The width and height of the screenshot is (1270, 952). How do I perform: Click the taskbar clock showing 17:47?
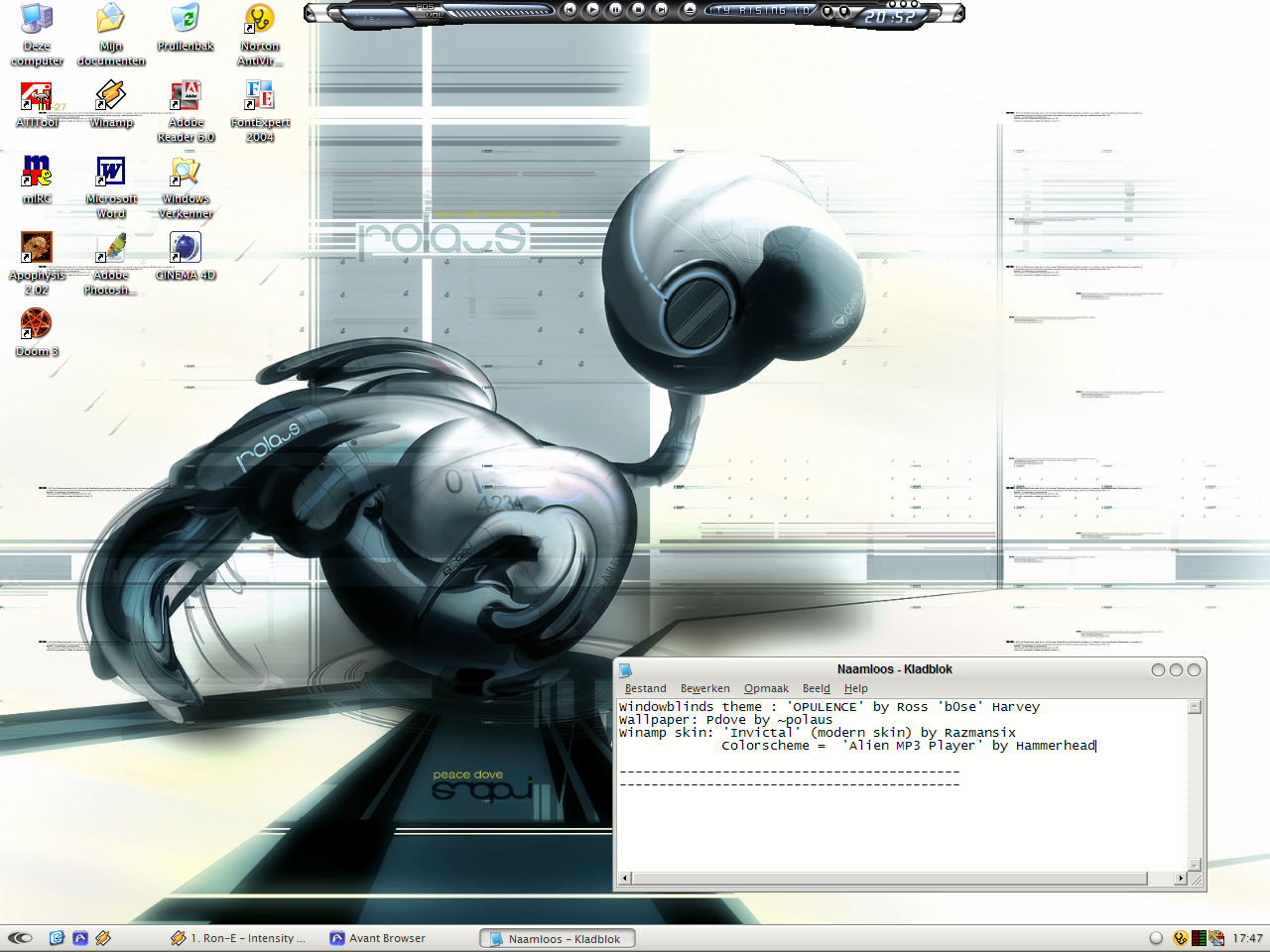(1247, 938)
